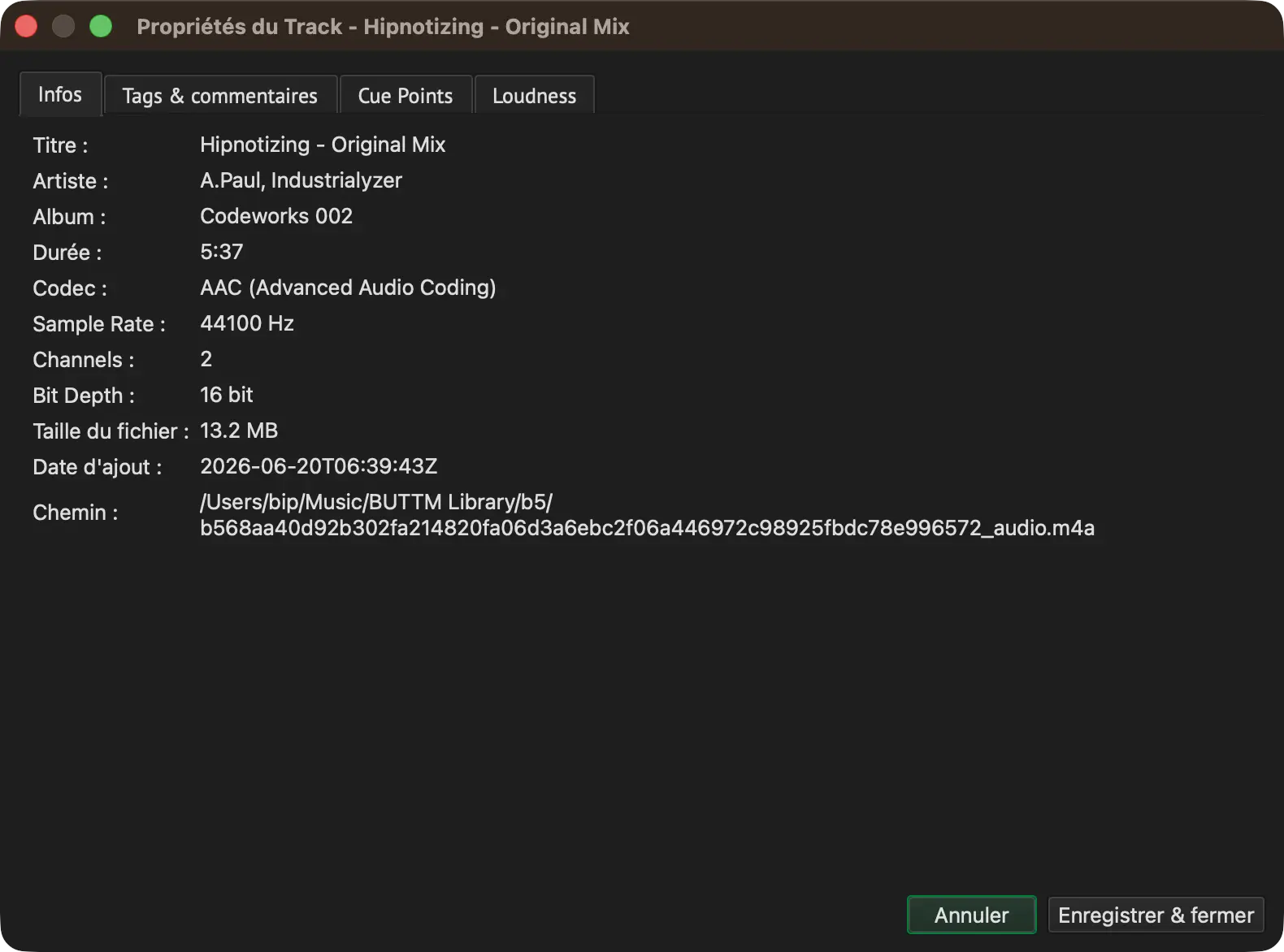Select the Channels value 2
1284x952 pixels.
click(x=206, y=359)
